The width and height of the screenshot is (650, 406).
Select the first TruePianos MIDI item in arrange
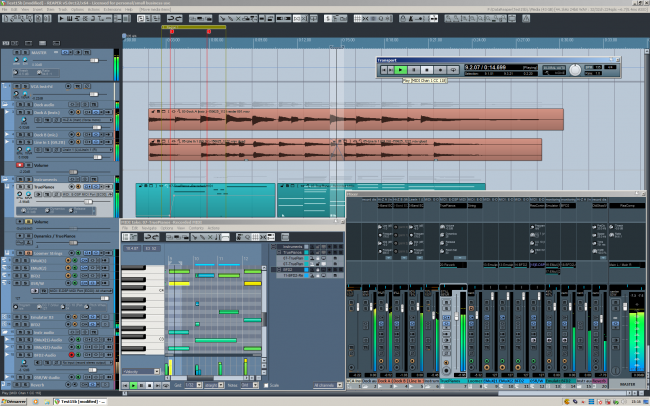205,200
